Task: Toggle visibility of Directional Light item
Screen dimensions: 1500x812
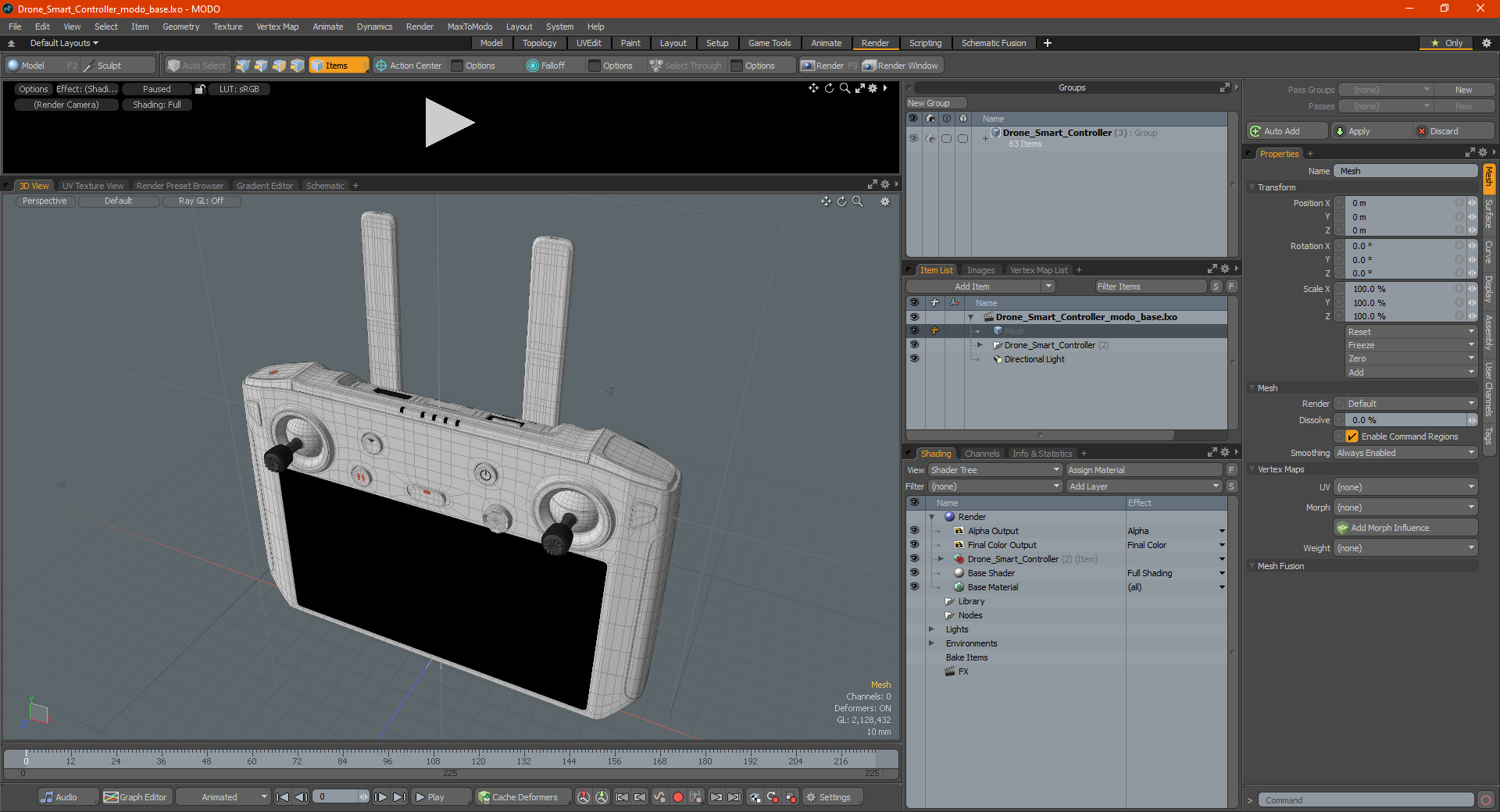Action: tap(914, 359)
